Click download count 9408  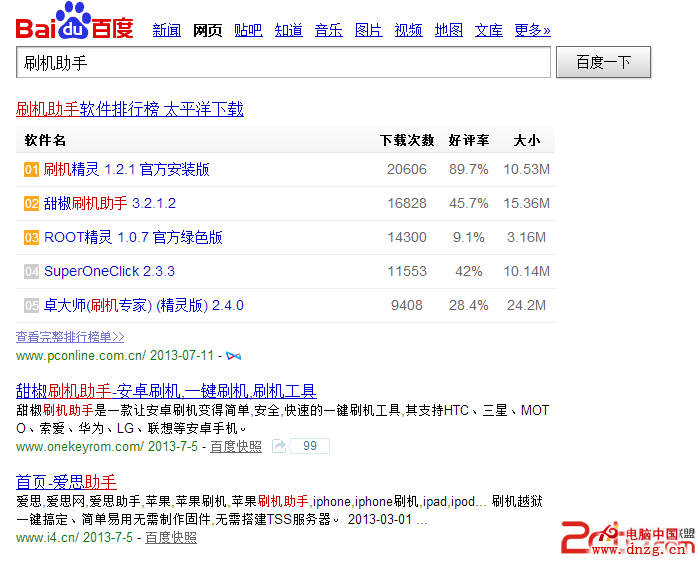[x=407, y=305]
